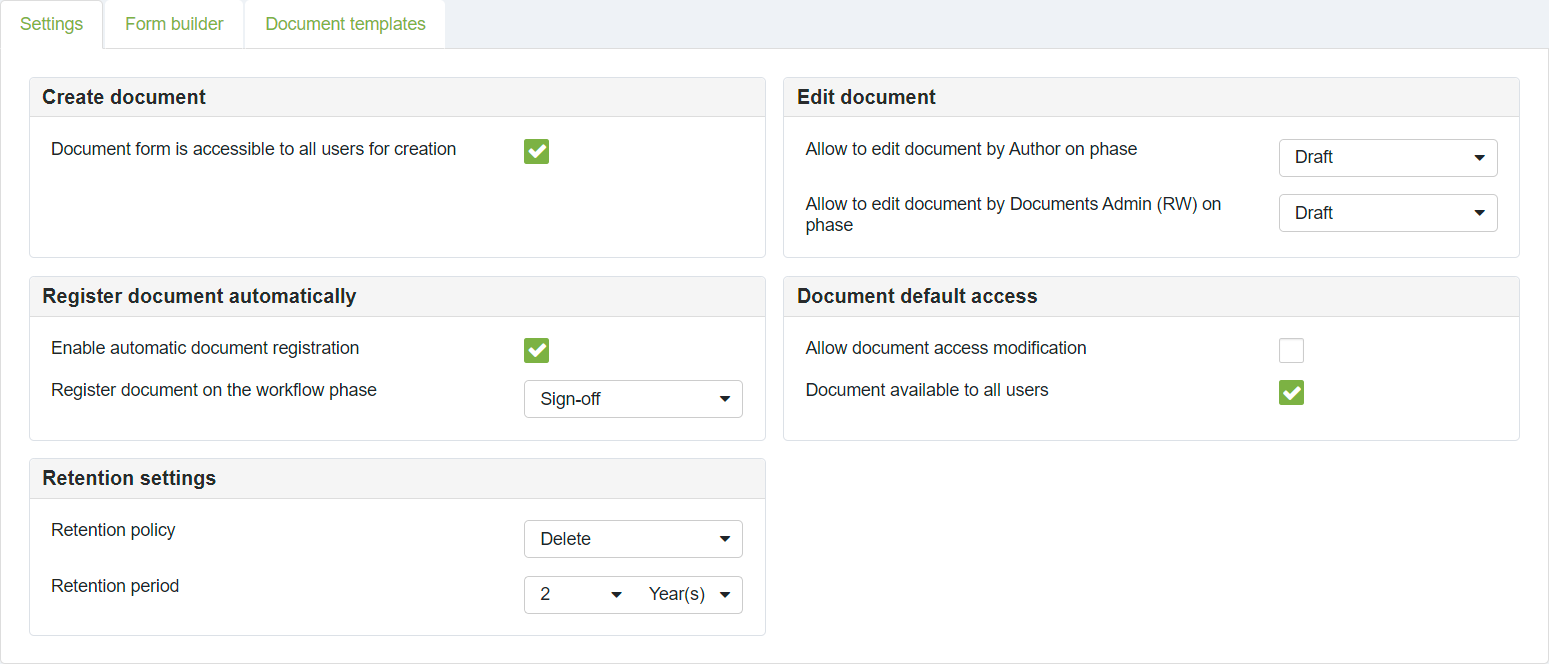Click the Edit document section header
The height and width of the screenshot is (664, 1549).
tap(866, 97)
